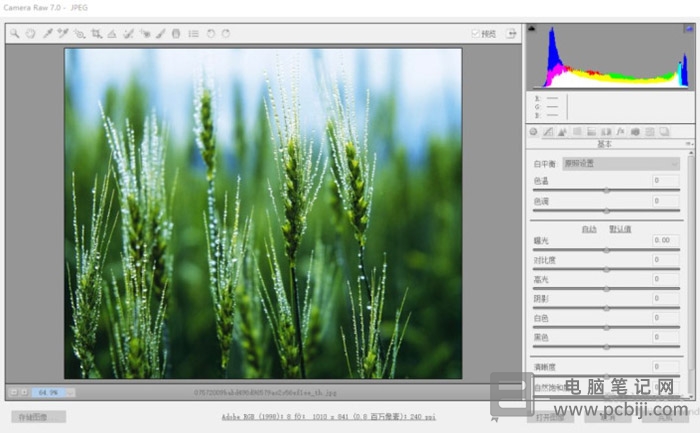Open the 白平衡 white balance dropdown

[x=621, y=164]
